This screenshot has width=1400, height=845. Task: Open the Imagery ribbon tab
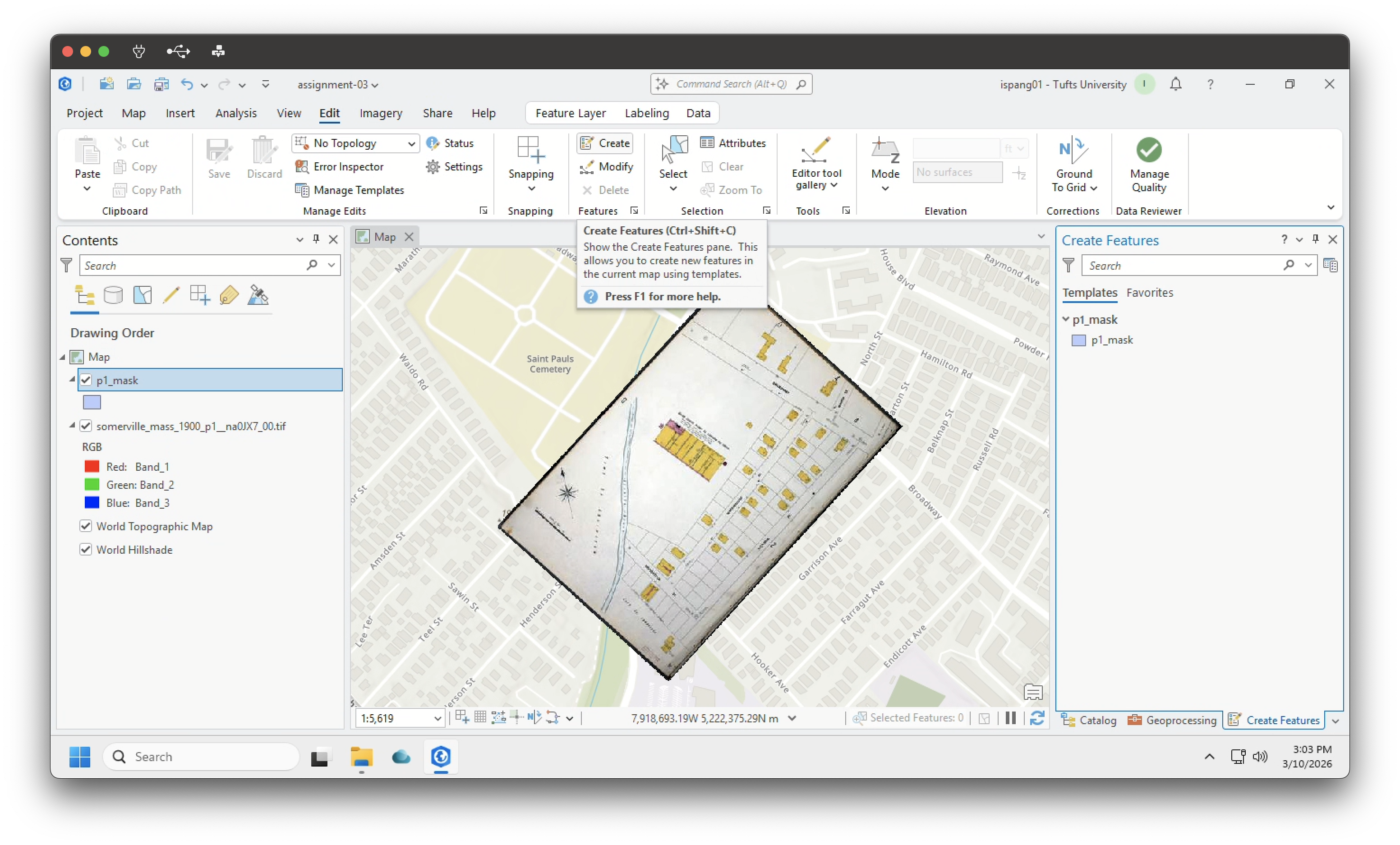381,114
